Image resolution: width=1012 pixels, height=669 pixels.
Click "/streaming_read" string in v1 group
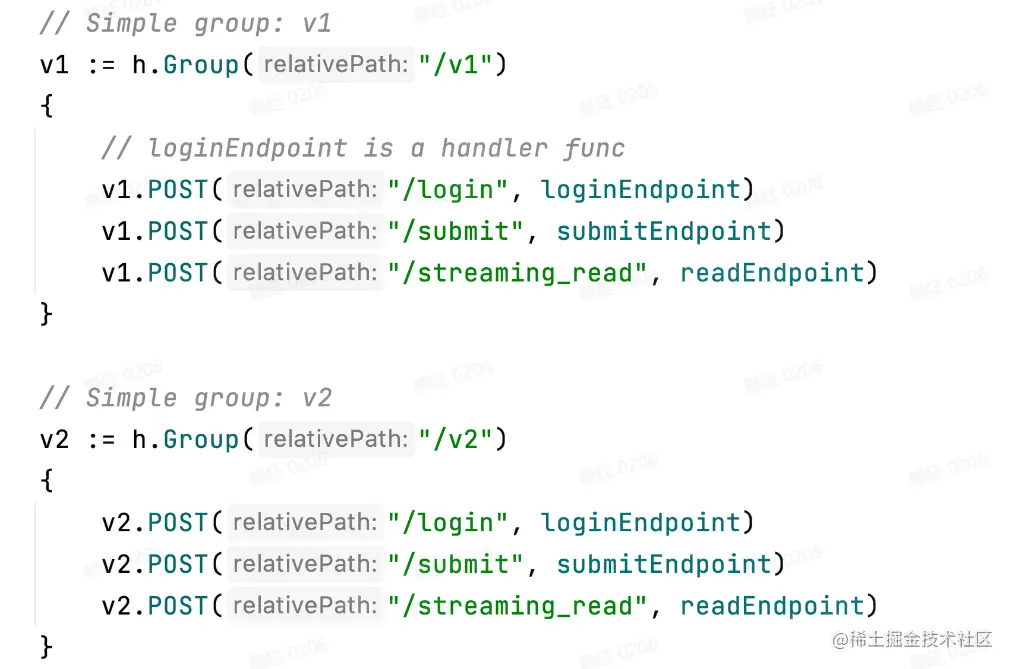[517, 272]
